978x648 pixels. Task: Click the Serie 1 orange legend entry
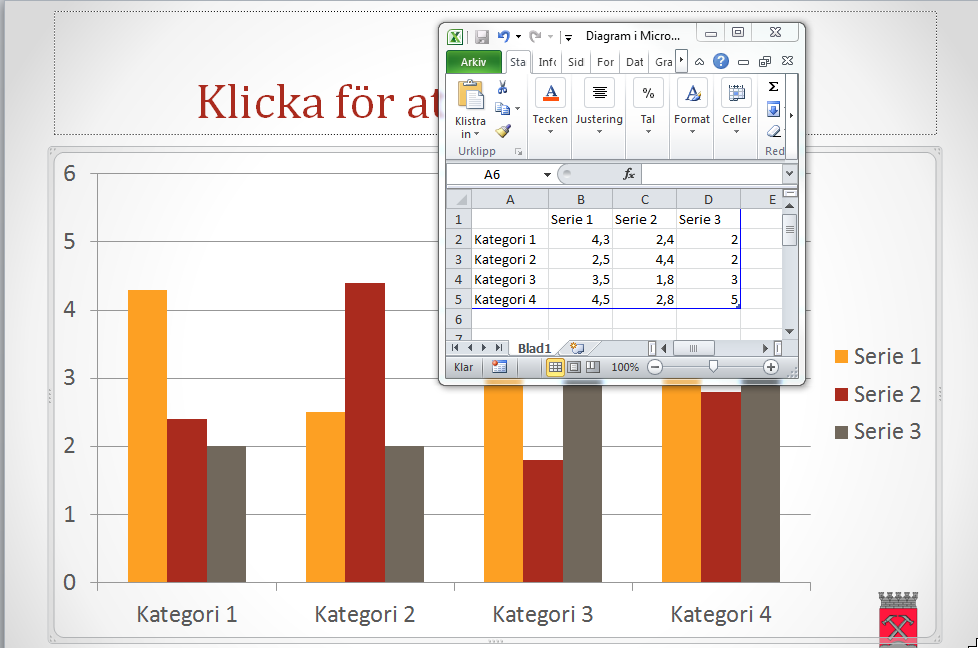point(878,356)
